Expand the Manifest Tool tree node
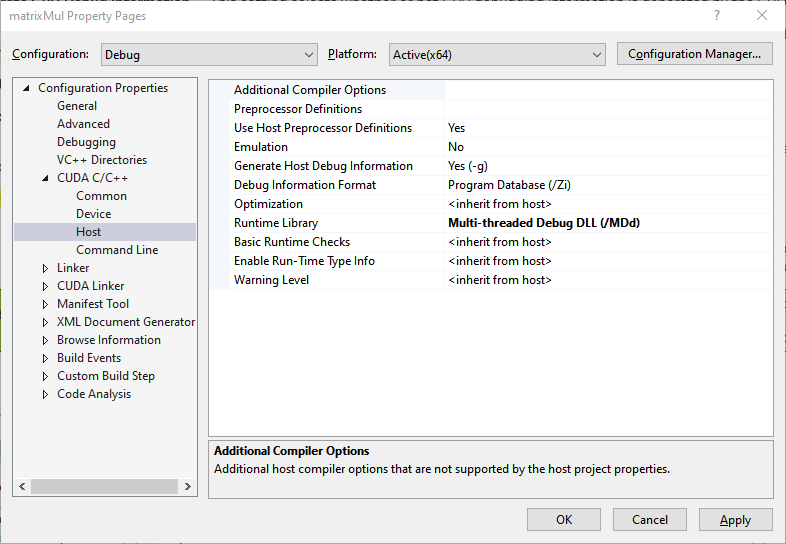 pyautogui.click(x=45, y=304)
